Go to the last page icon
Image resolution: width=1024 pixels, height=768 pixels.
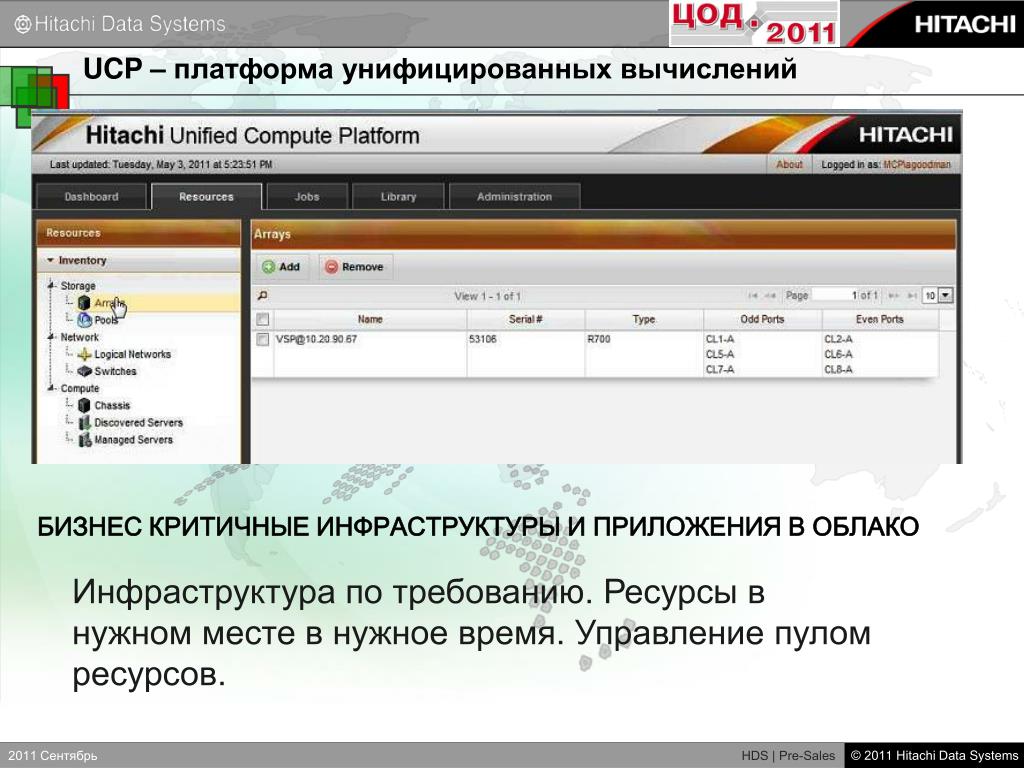(911, 295)
